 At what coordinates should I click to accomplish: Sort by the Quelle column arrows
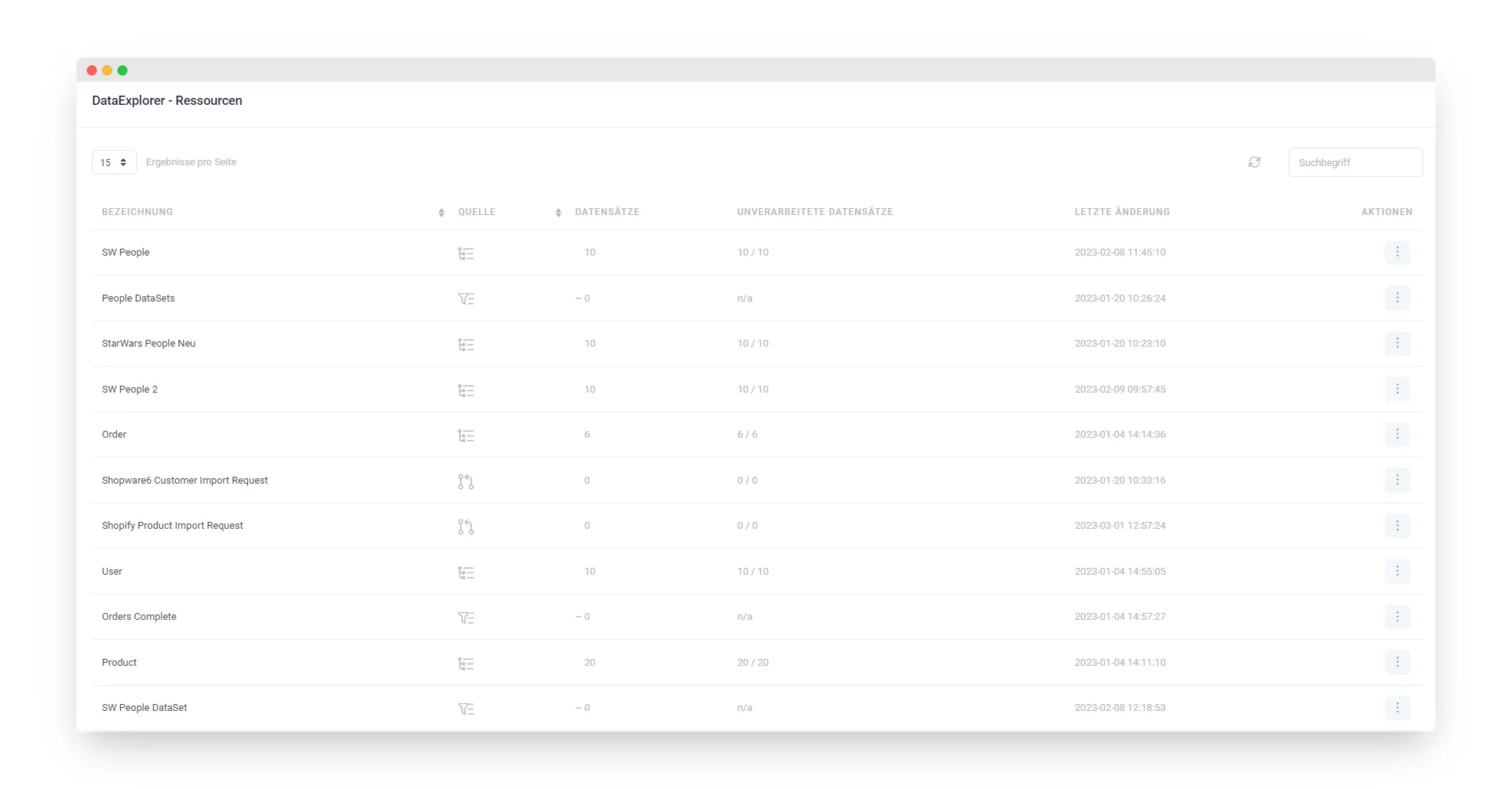559,213
